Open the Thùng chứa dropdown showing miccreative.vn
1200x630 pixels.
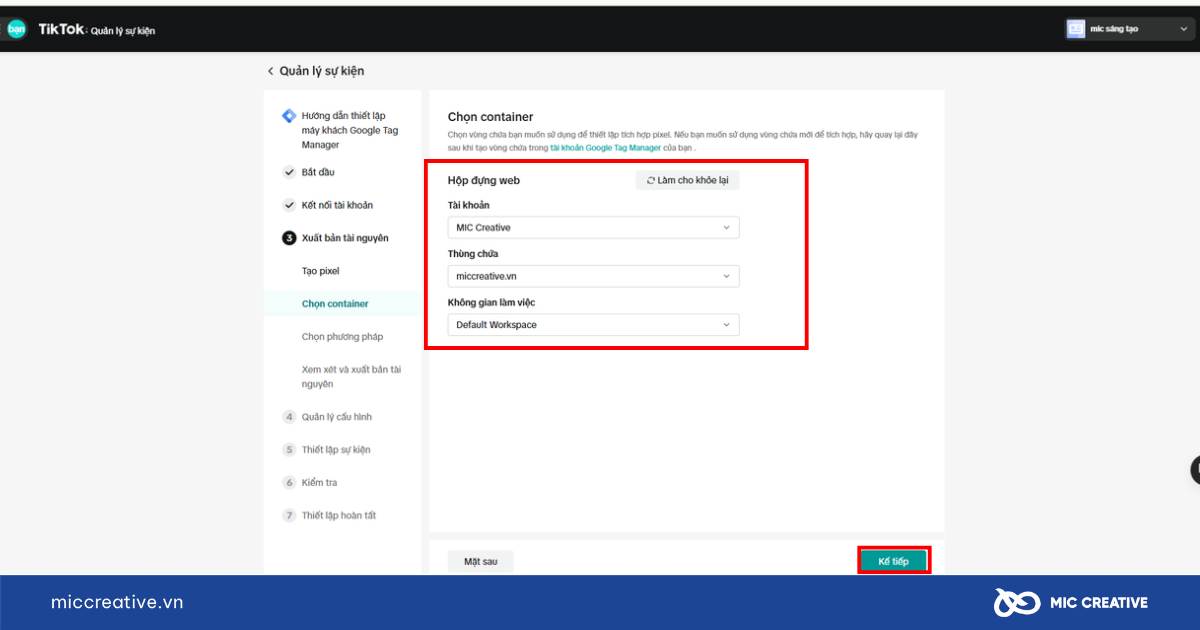tap(594, 276)
